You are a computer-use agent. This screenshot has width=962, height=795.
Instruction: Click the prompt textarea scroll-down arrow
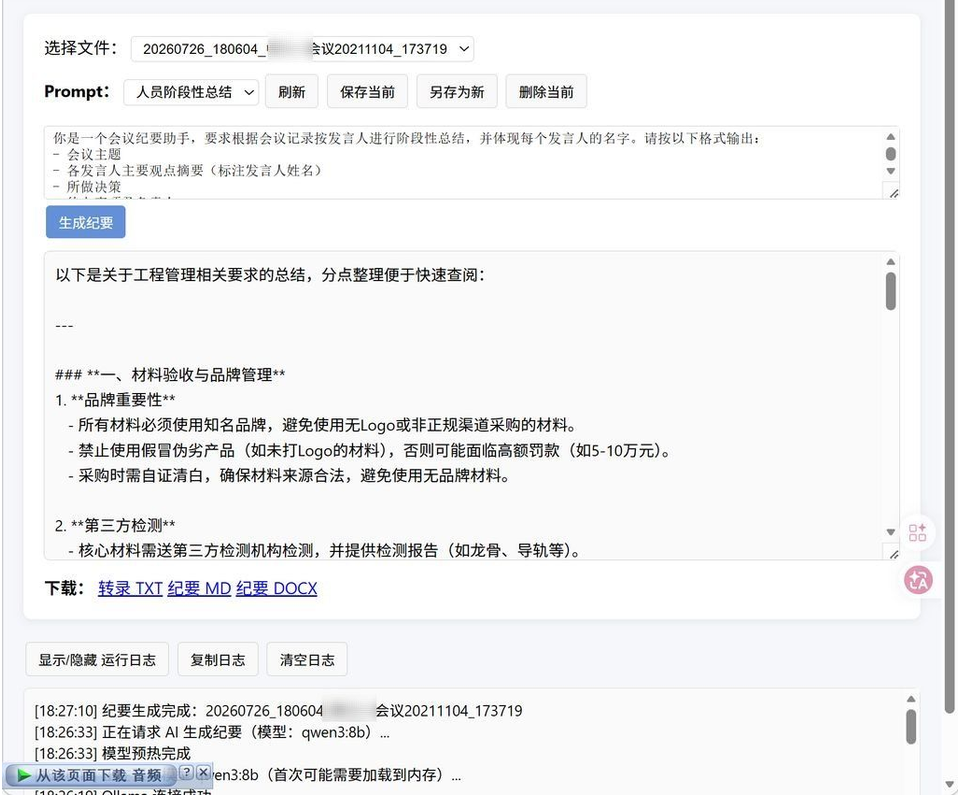click(x=891, y=171)
